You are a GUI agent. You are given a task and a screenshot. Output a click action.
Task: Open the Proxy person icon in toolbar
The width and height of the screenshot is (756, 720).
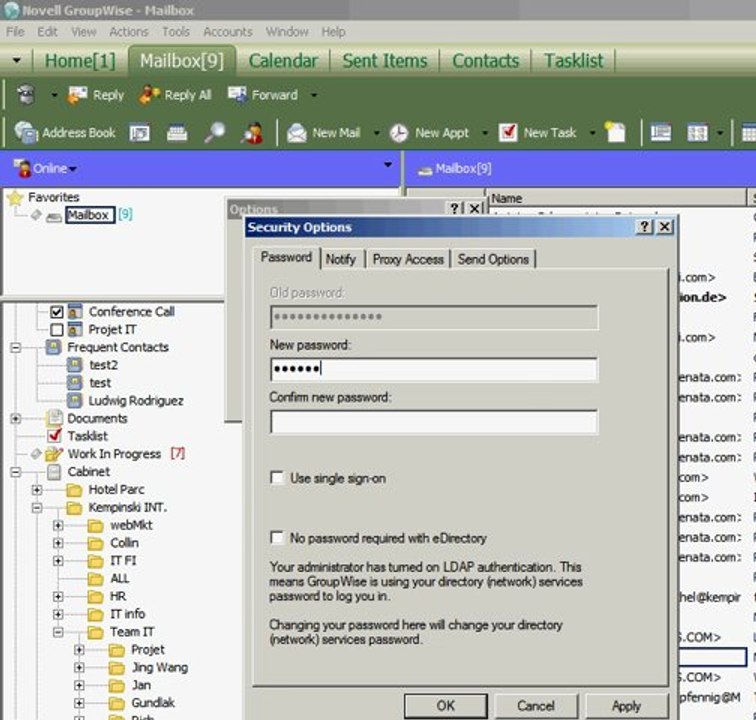coord(252,133)
